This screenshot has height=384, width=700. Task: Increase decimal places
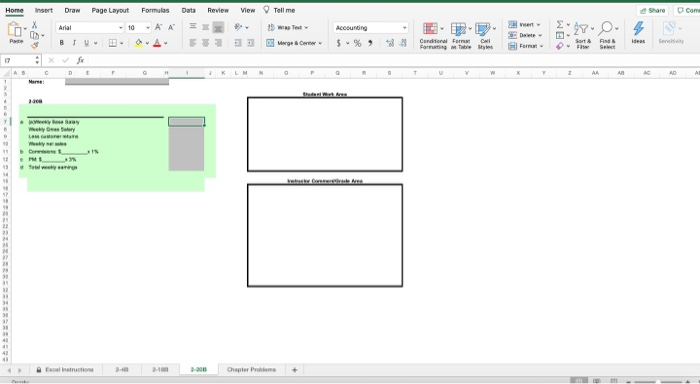click(x=390, y=43)
